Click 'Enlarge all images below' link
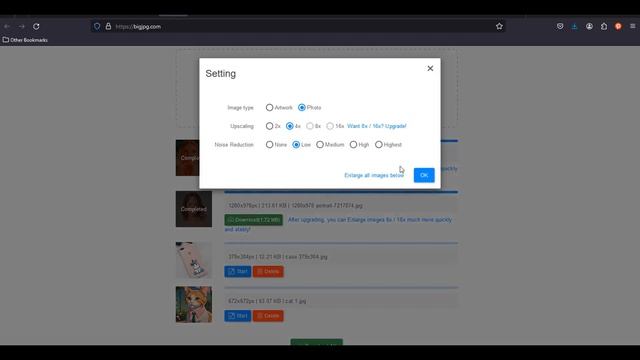The height and width of the screenshot is (360, 640). 374,176
